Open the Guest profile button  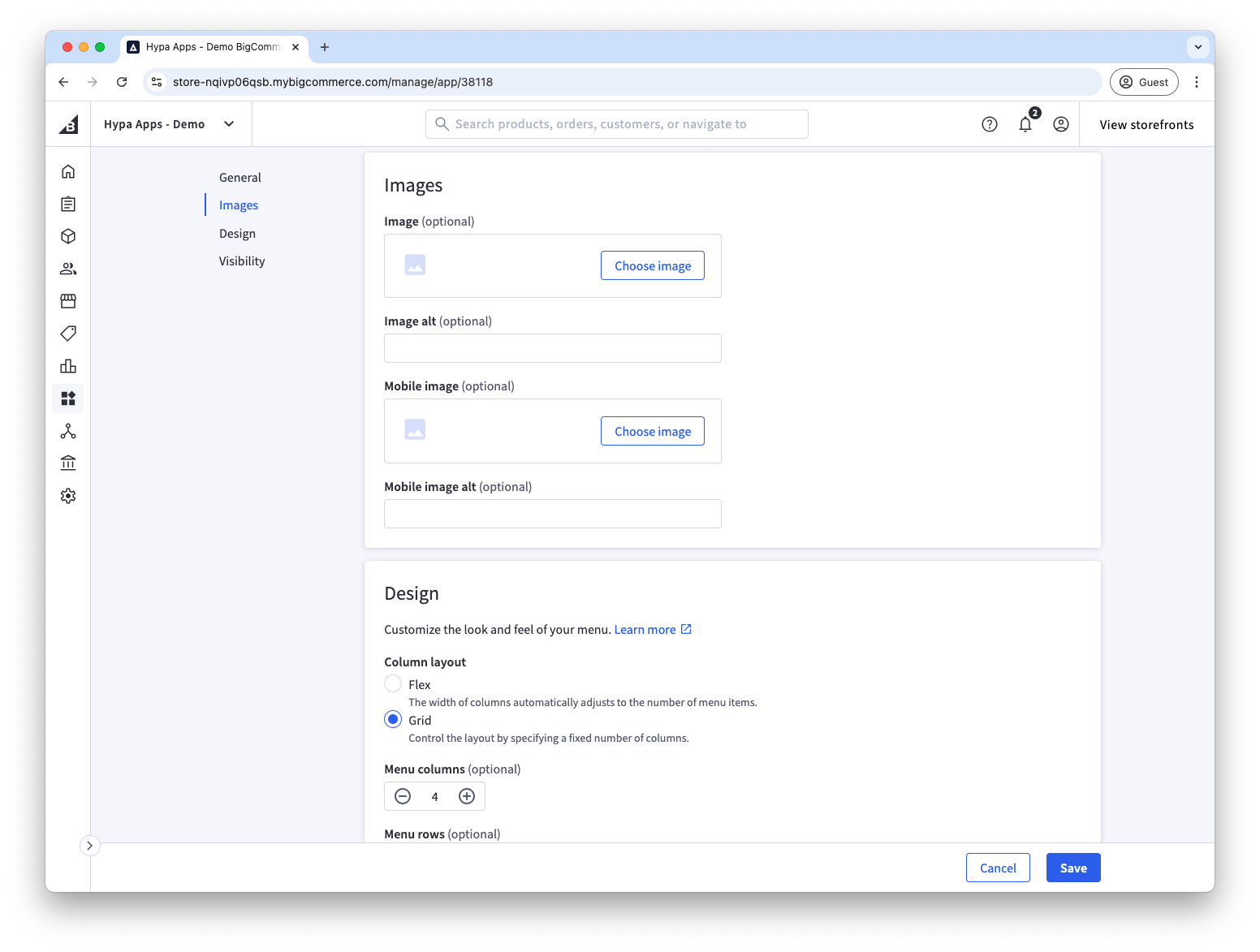(x=1144, y=82)
